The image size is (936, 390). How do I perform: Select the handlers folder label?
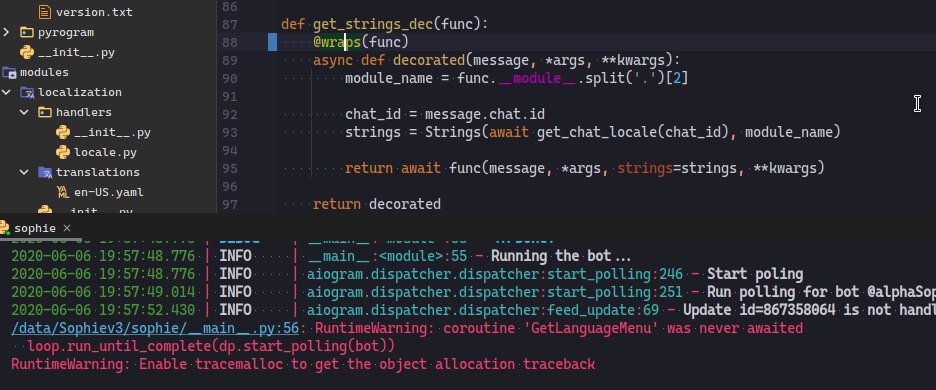(x=84, y=112)
